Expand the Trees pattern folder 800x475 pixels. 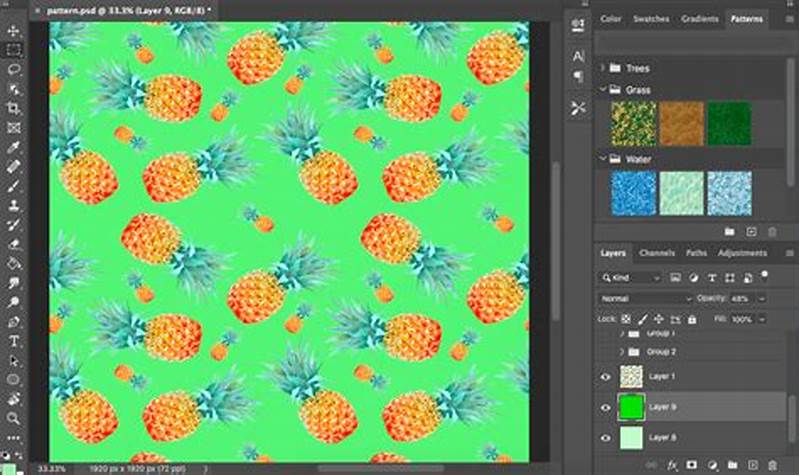[x=603, y=67]
